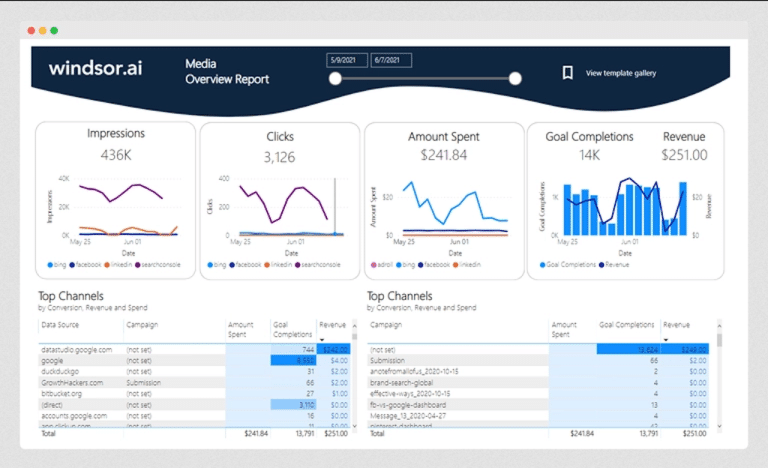Click the bookmark icon in the header
This screenshot has height=468, width=768.
point(567,73)
